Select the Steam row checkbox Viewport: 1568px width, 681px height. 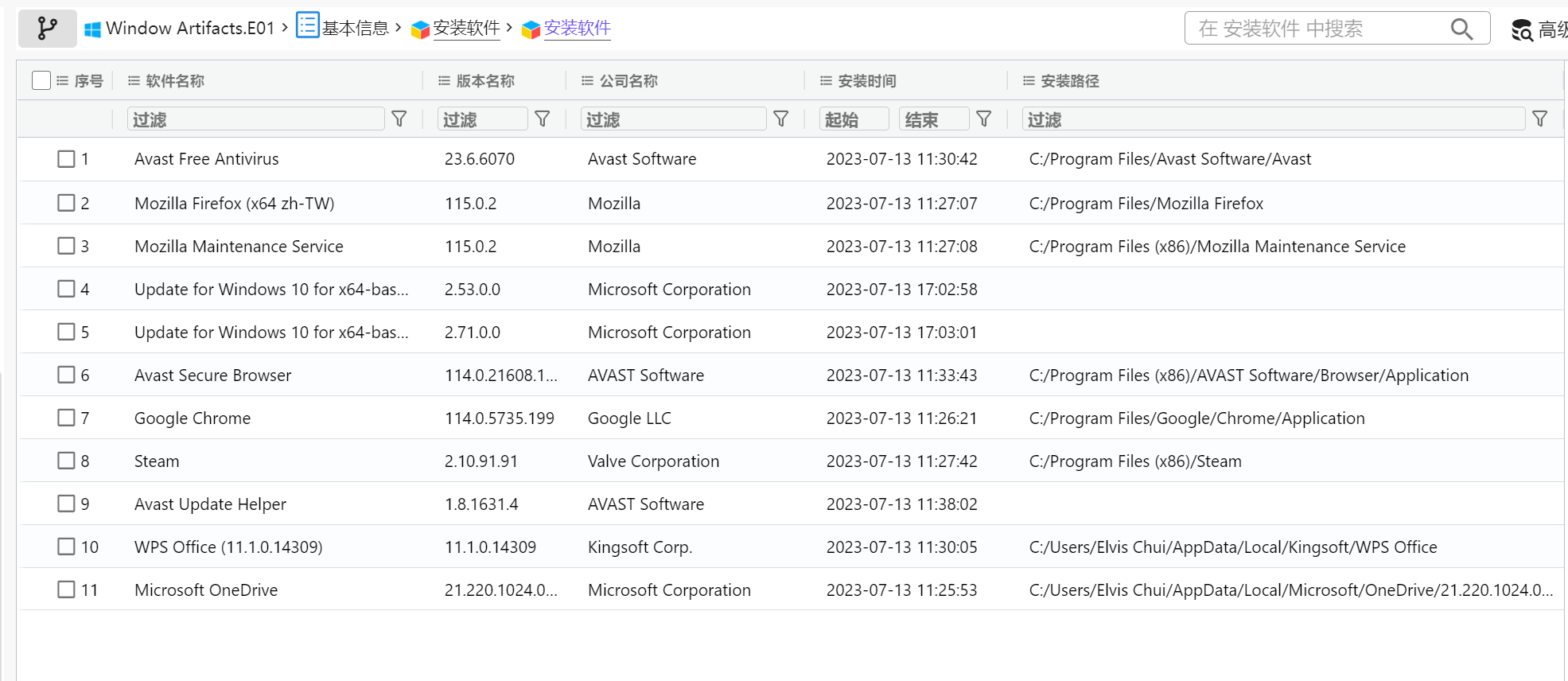click(66, 461)
